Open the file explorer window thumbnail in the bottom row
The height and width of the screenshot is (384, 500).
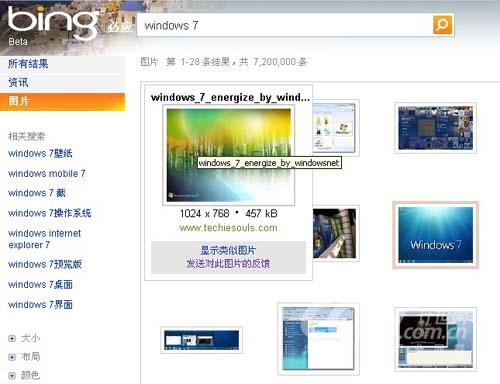(318, 339)
